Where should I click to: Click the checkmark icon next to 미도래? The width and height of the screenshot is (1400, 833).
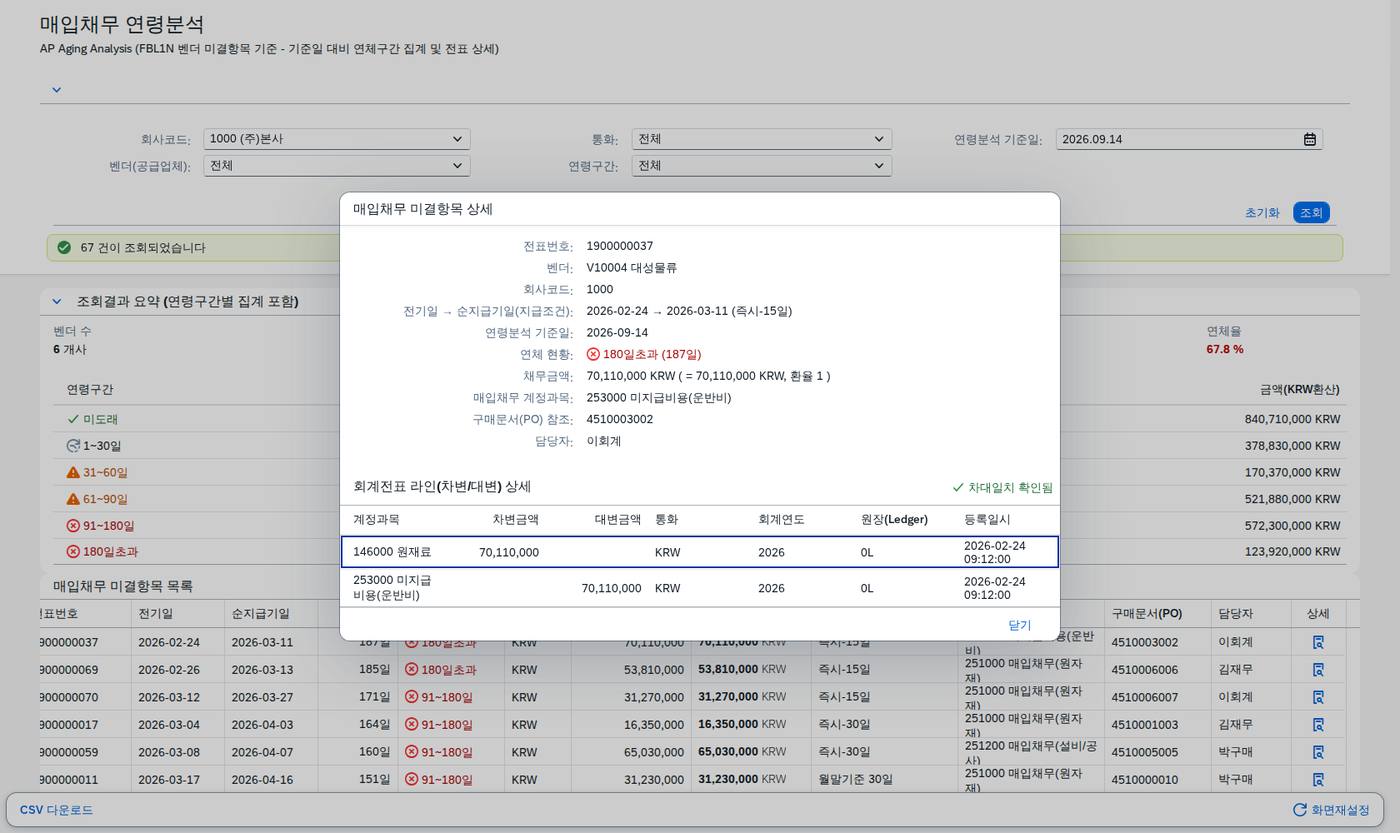(x=73, y=419)
